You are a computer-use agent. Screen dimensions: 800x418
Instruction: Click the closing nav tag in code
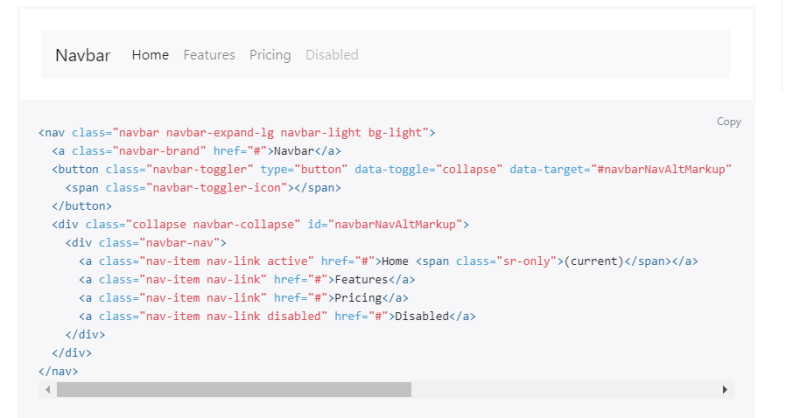coord(58,371)
